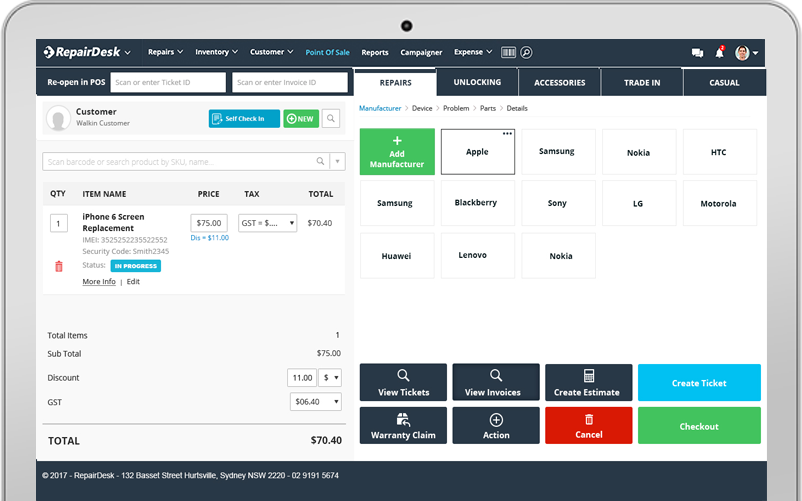Screen dimensions: 802x501
Task: Click the View Tickets button
Action: tap(403, 382)
